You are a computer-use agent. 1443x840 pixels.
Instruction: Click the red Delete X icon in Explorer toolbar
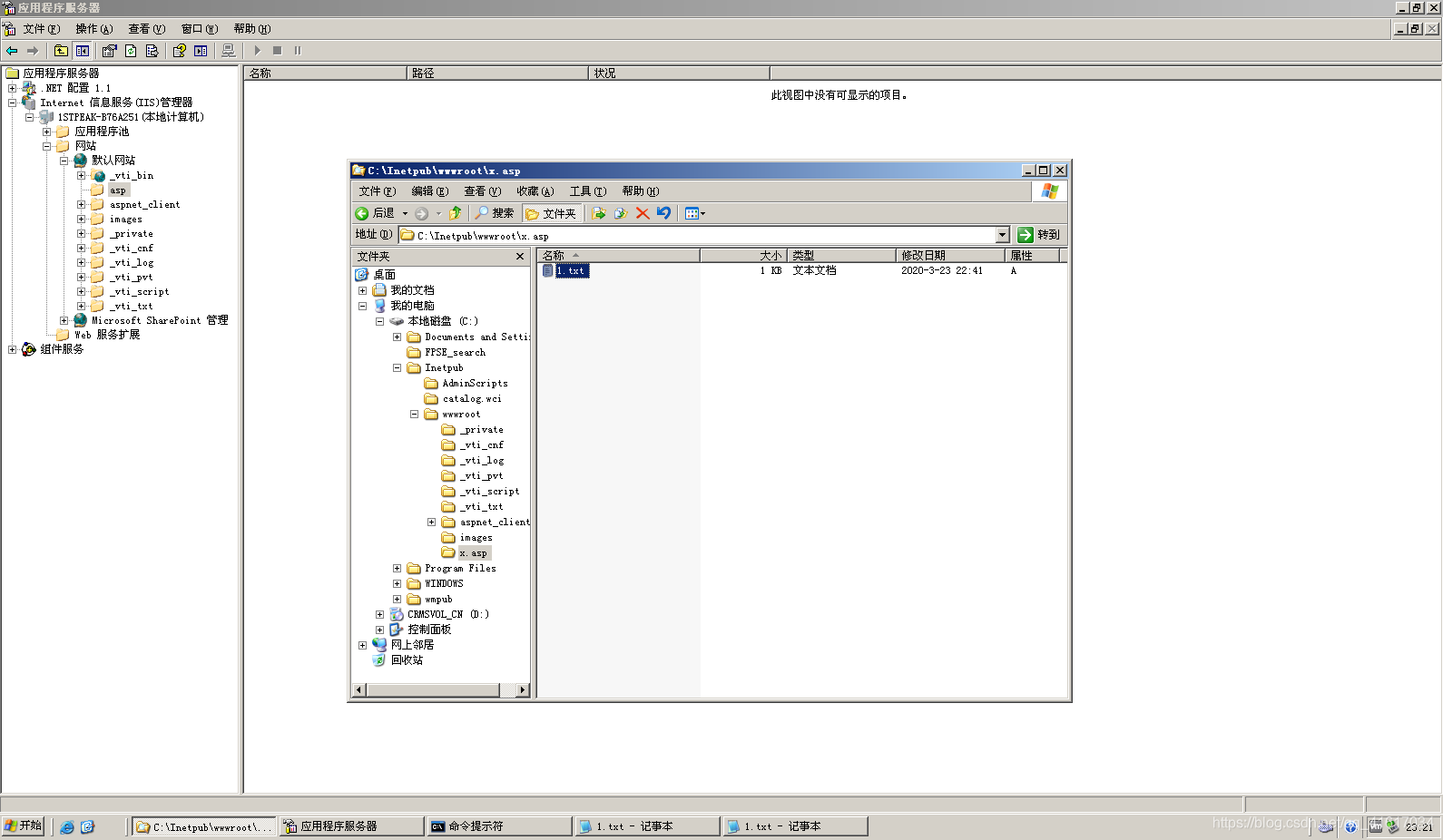point(643,213)
